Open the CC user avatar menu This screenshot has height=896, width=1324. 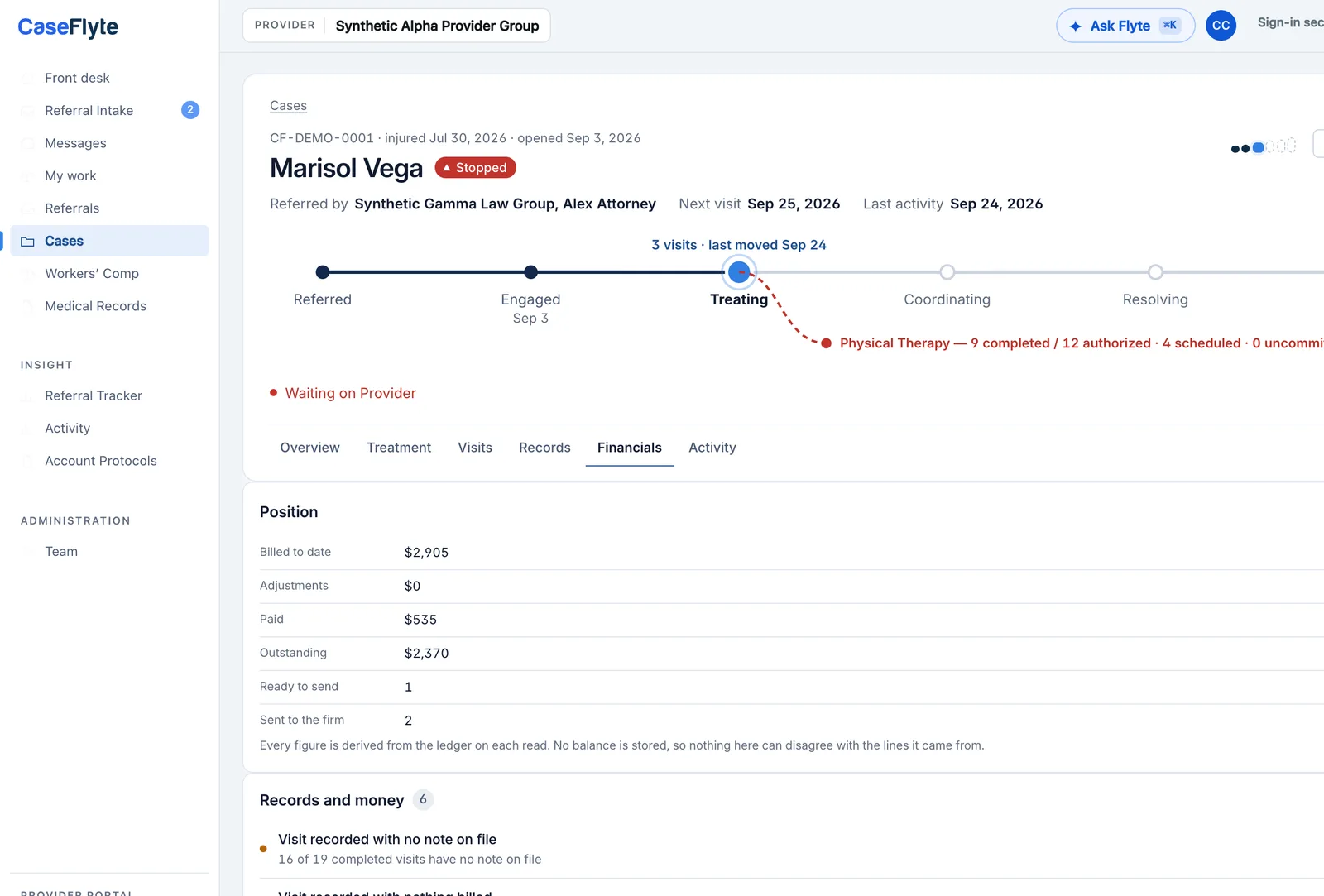pos(1221,26)
